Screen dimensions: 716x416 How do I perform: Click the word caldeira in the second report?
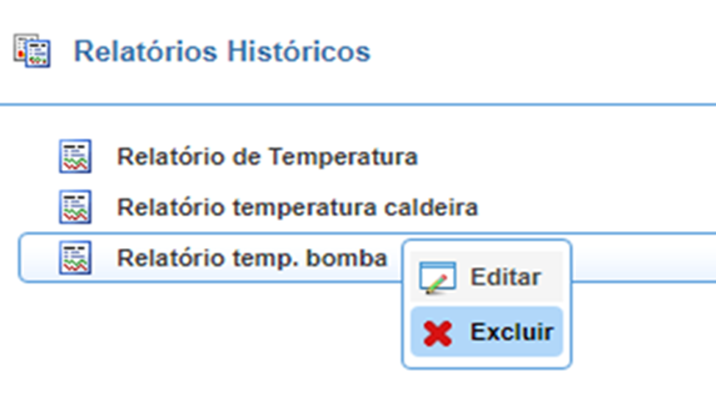431,207
